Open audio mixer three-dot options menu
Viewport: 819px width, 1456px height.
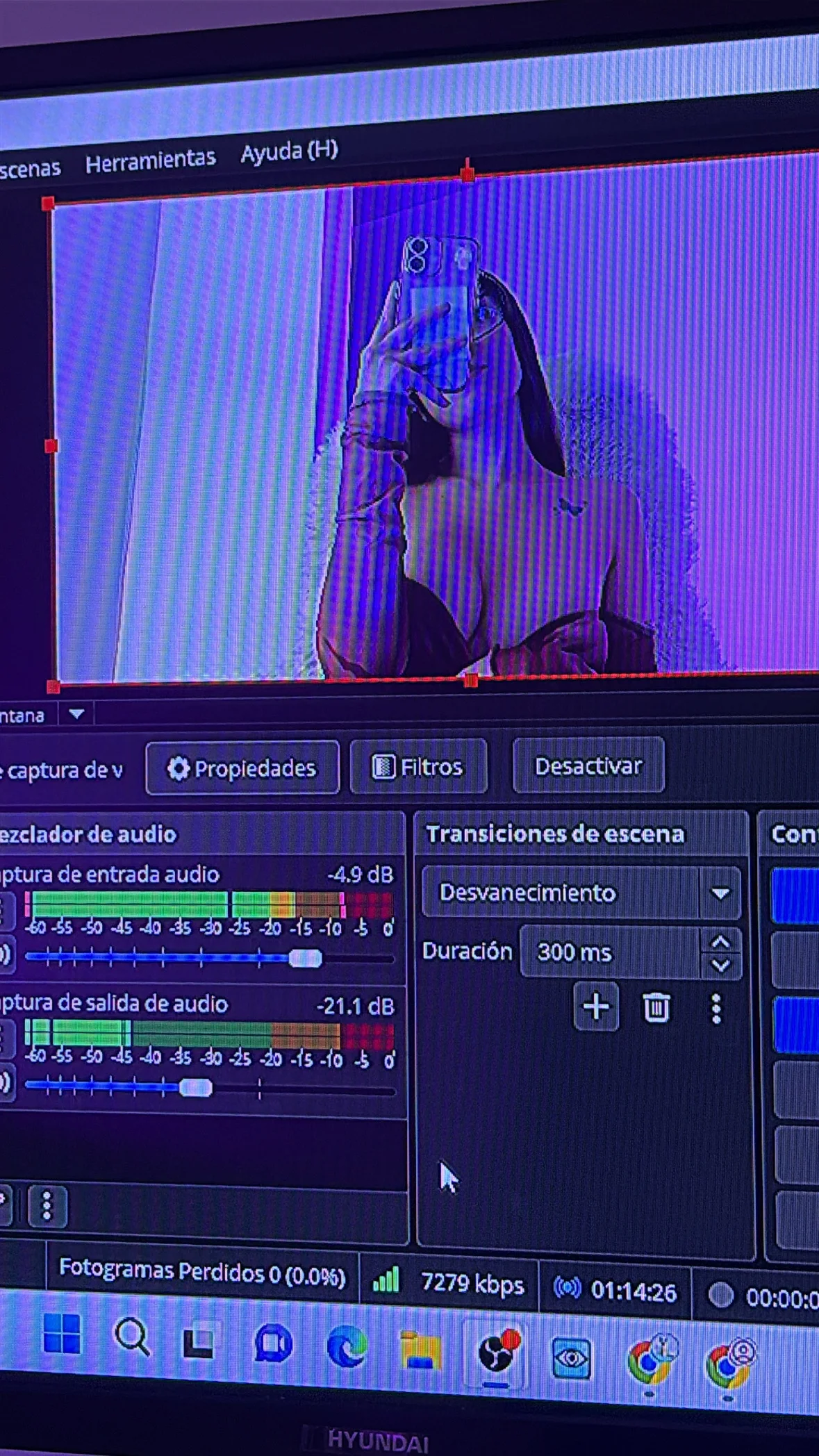(x=47, y=1207)
